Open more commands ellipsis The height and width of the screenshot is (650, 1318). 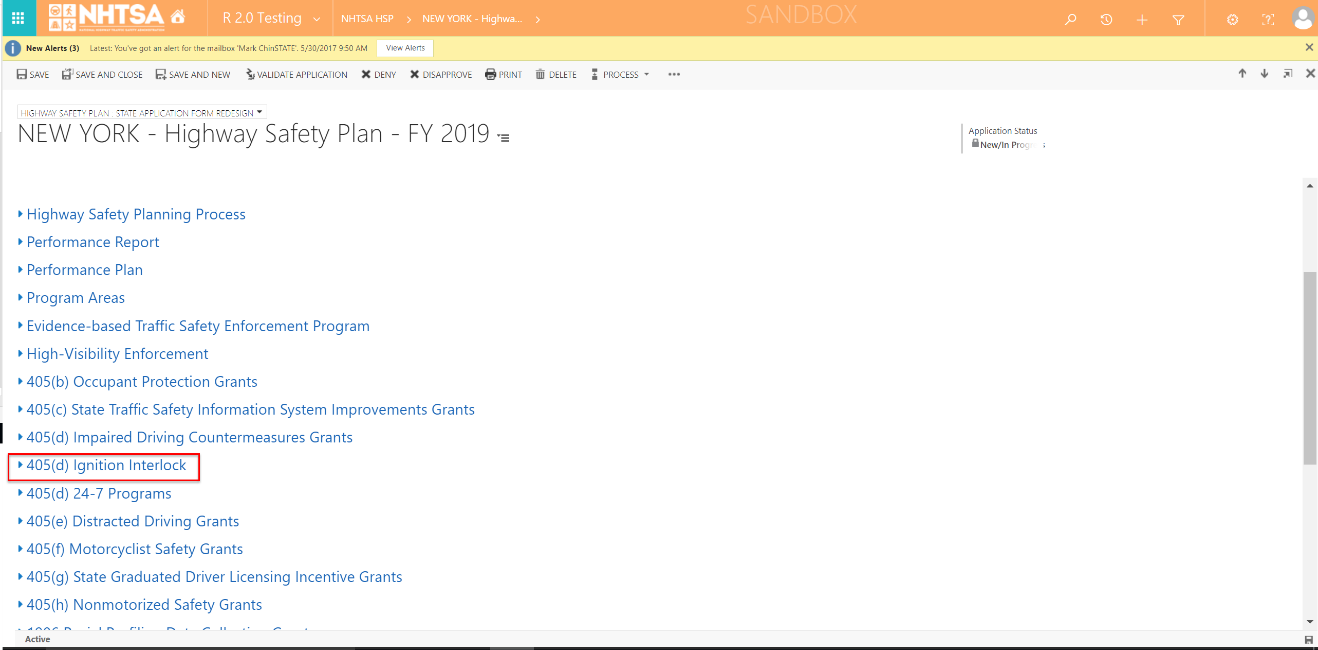674,74
